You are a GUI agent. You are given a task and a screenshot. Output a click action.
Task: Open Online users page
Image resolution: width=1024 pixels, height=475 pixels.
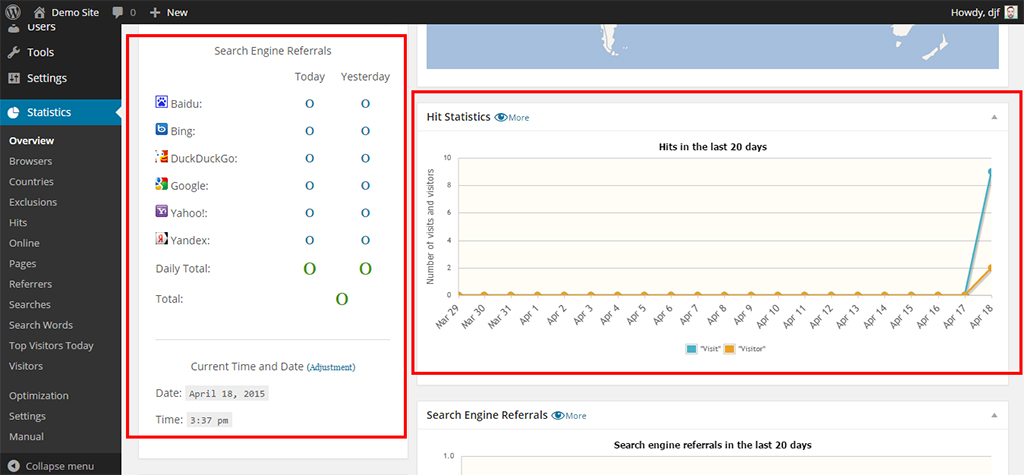[x=24, y=243]
